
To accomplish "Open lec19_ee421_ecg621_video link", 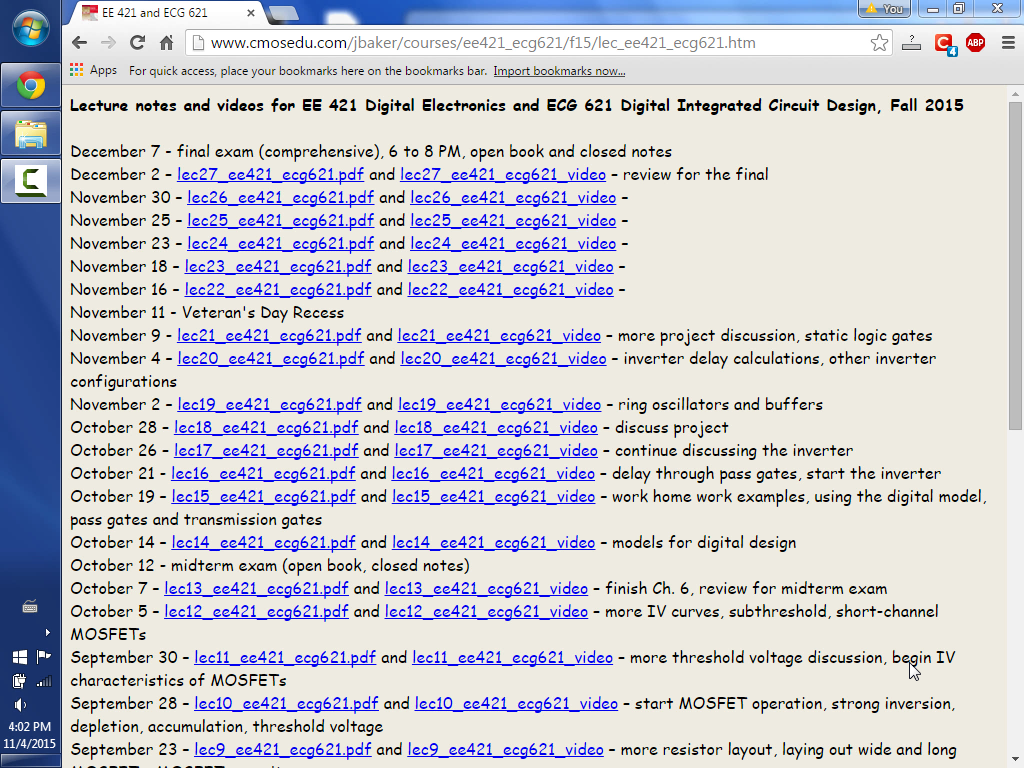I will (499, 404).
